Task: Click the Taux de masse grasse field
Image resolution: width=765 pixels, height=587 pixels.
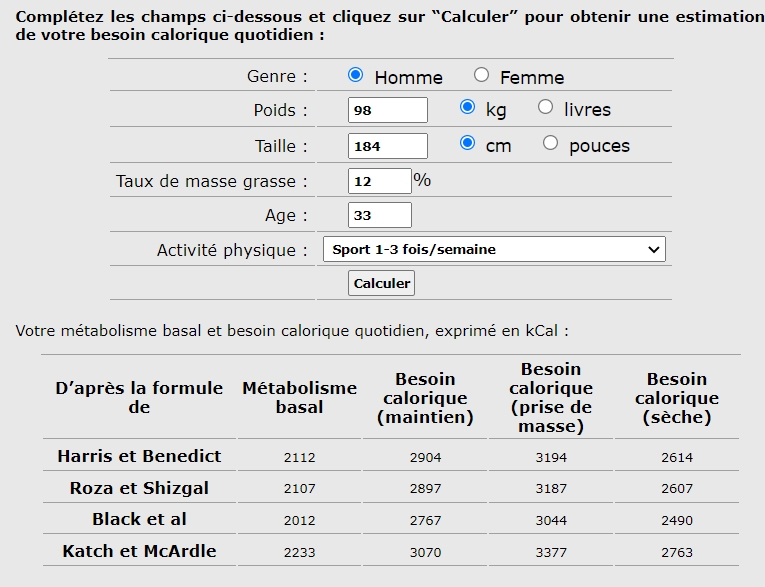Action: click(379, 181)
